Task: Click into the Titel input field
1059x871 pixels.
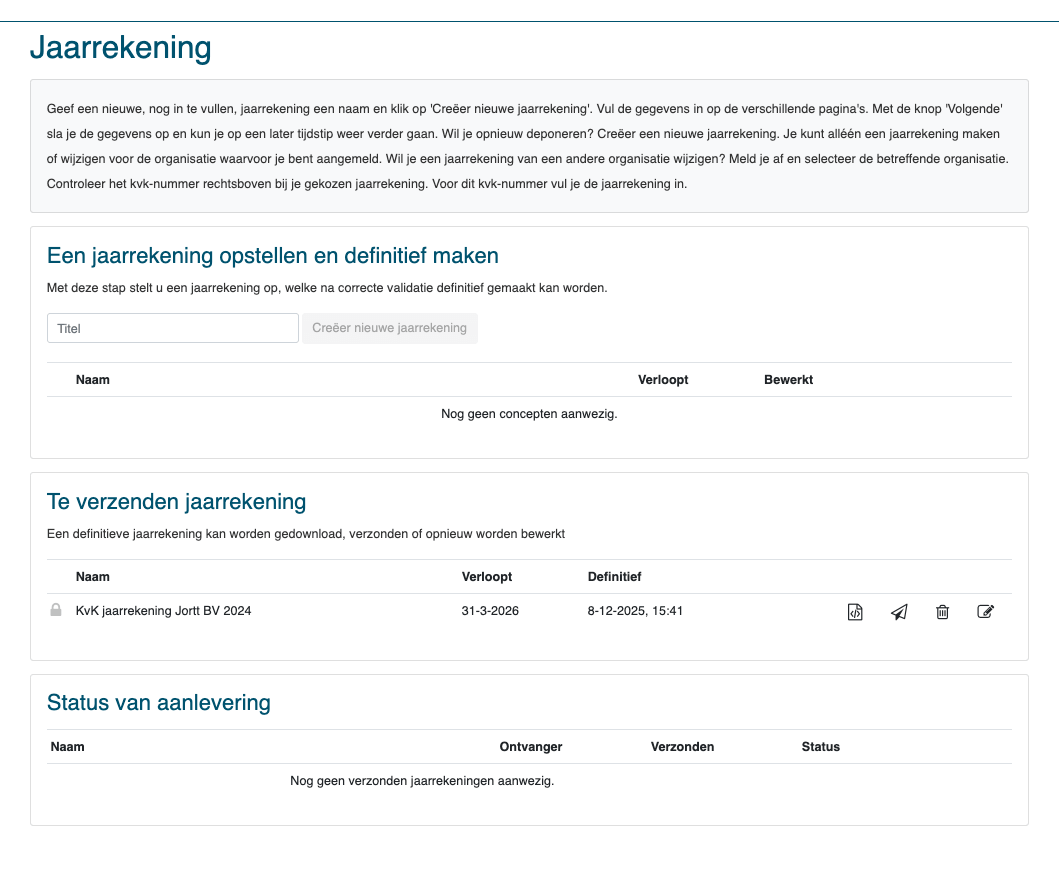Action: [173, 328]
